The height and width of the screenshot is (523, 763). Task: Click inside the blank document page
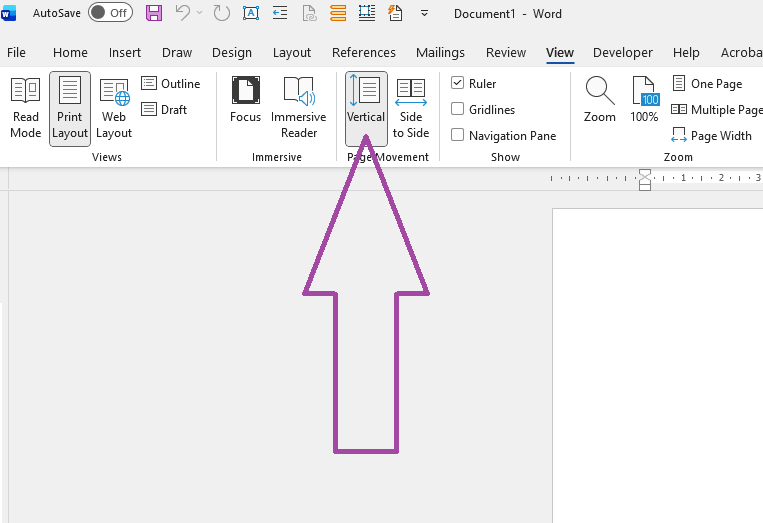pos(658,366)
